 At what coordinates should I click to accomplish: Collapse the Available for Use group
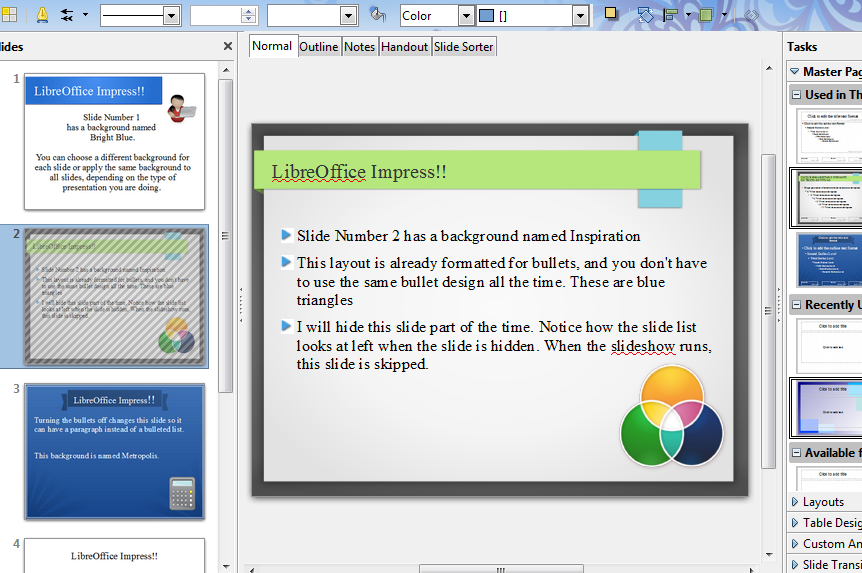tap(797, 453)
